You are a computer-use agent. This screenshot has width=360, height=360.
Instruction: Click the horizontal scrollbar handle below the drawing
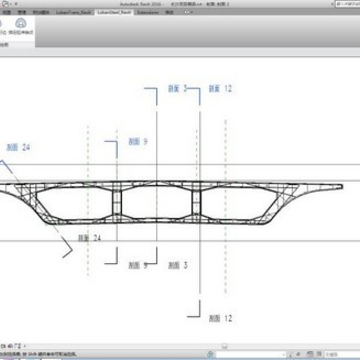click(225, 346)
